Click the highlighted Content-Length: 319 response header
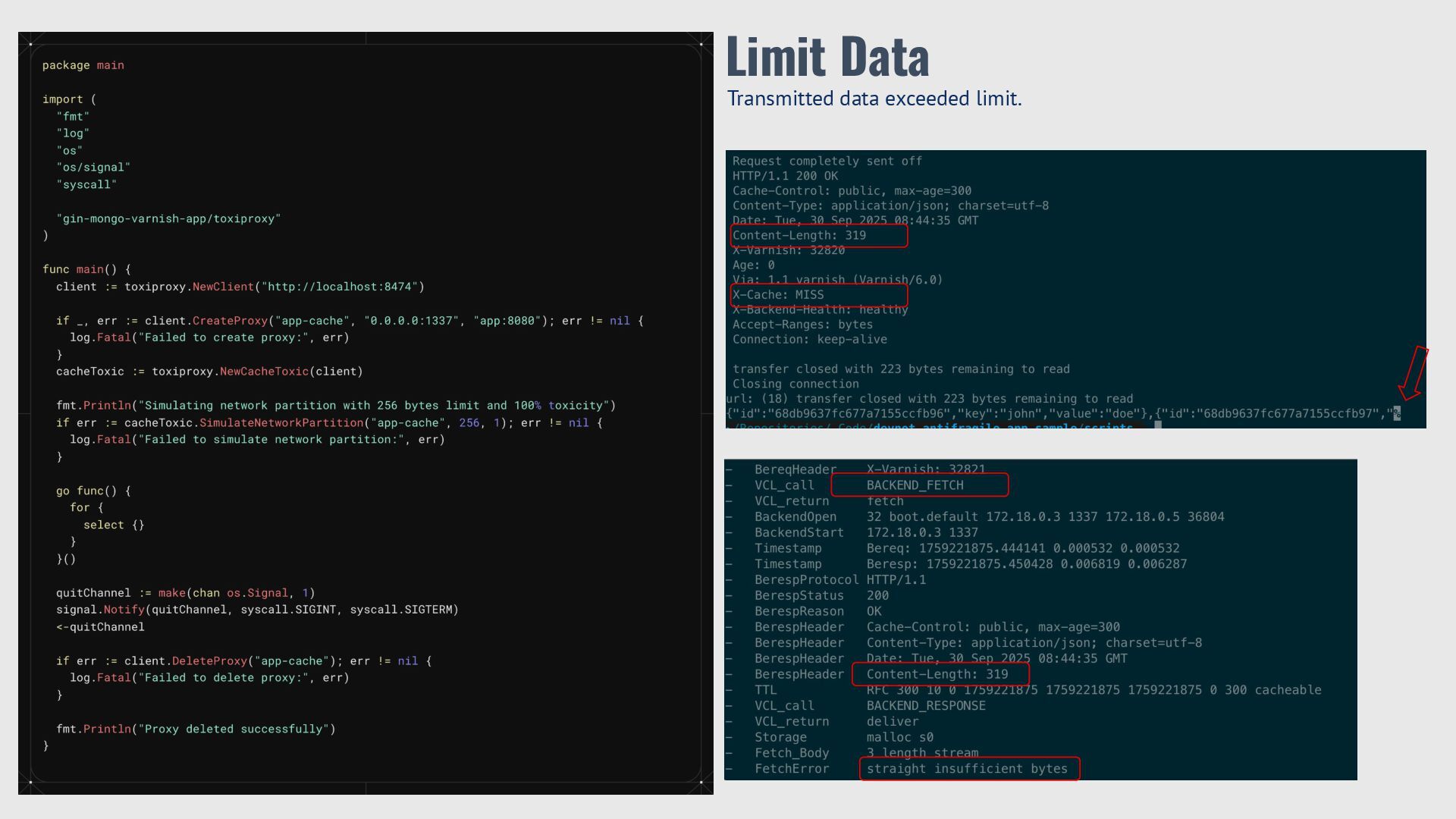Screen dimensions: 1456x819 819,236
